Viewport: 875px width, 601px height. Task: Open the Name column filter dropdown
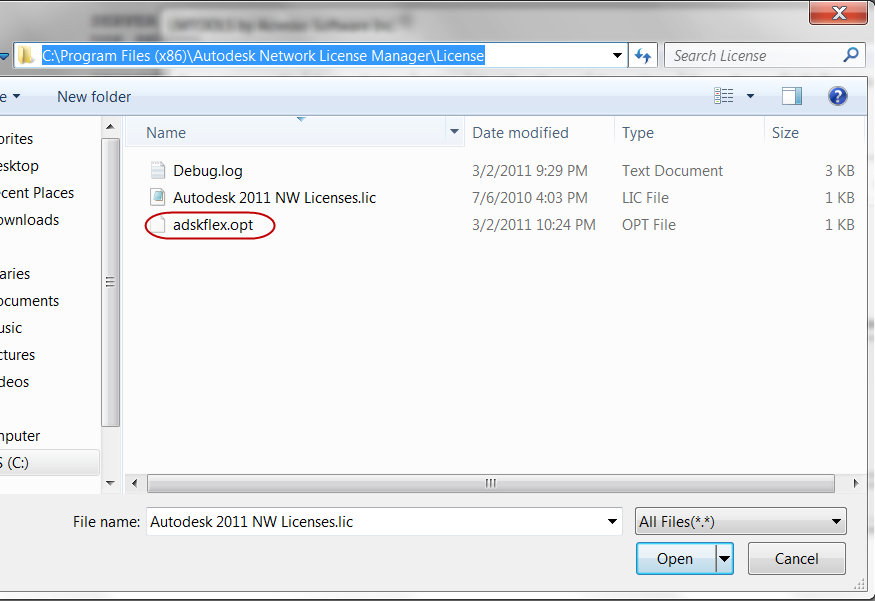coord(454,132)
